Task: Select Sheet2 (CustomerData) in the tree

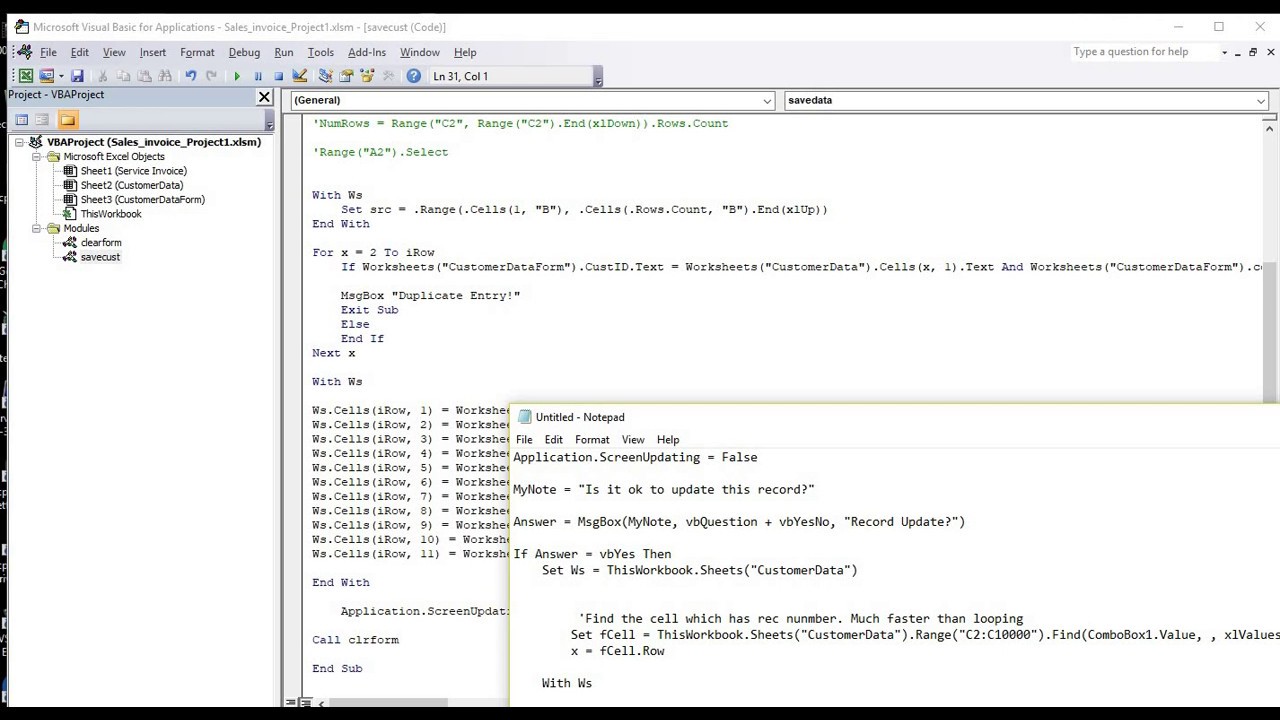Action: pyautogui.click(x=131, y=185)
